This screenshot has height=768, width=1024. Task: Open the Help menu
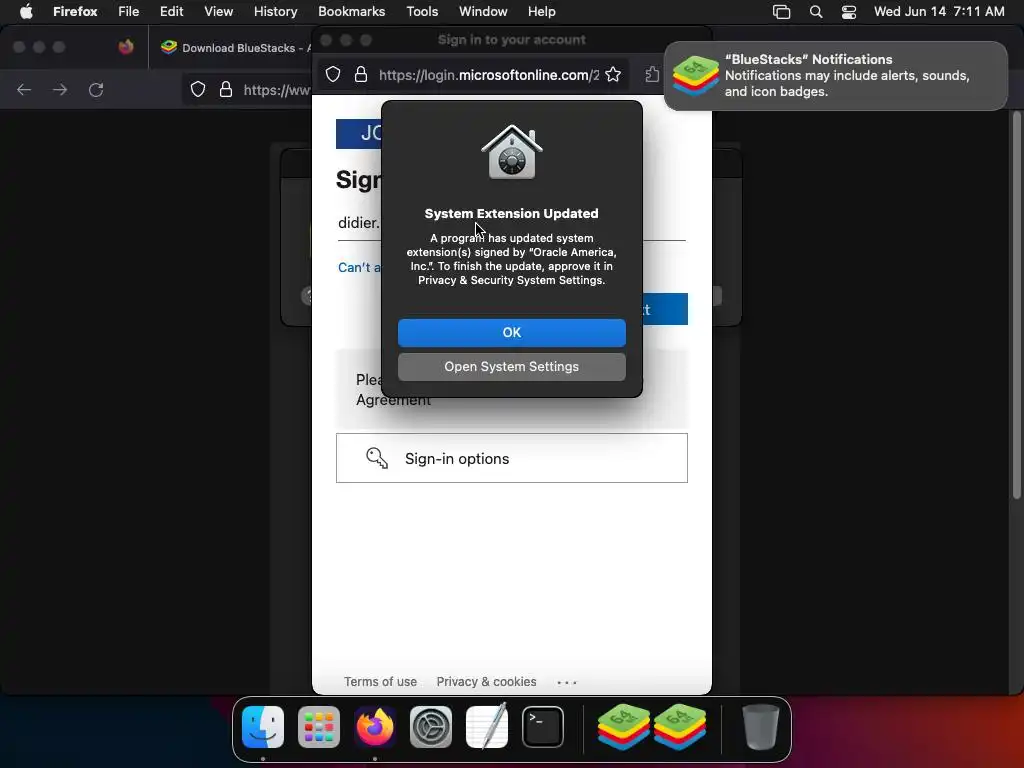541,11
